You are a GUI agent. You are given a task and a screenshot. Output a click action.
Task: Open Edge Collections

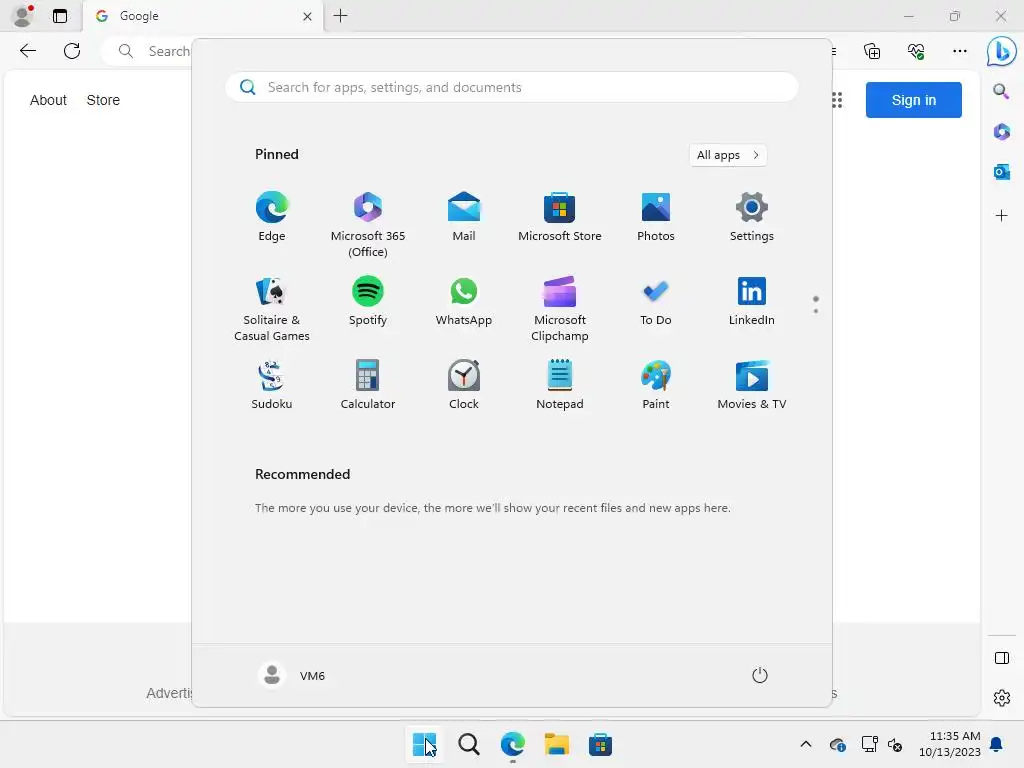point(872,51)
